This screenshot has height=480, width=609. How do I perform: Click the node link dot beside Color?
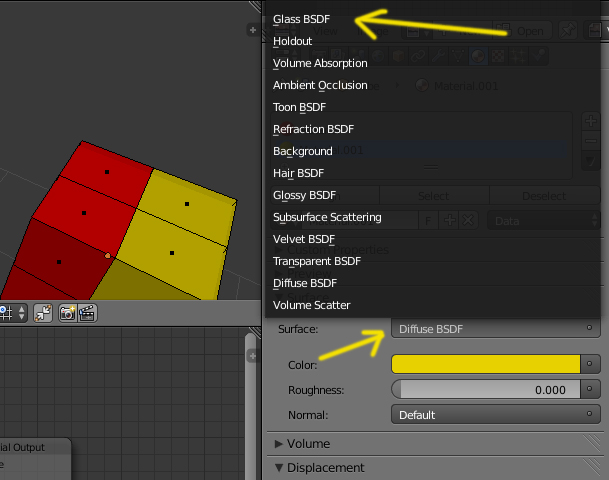590,364
